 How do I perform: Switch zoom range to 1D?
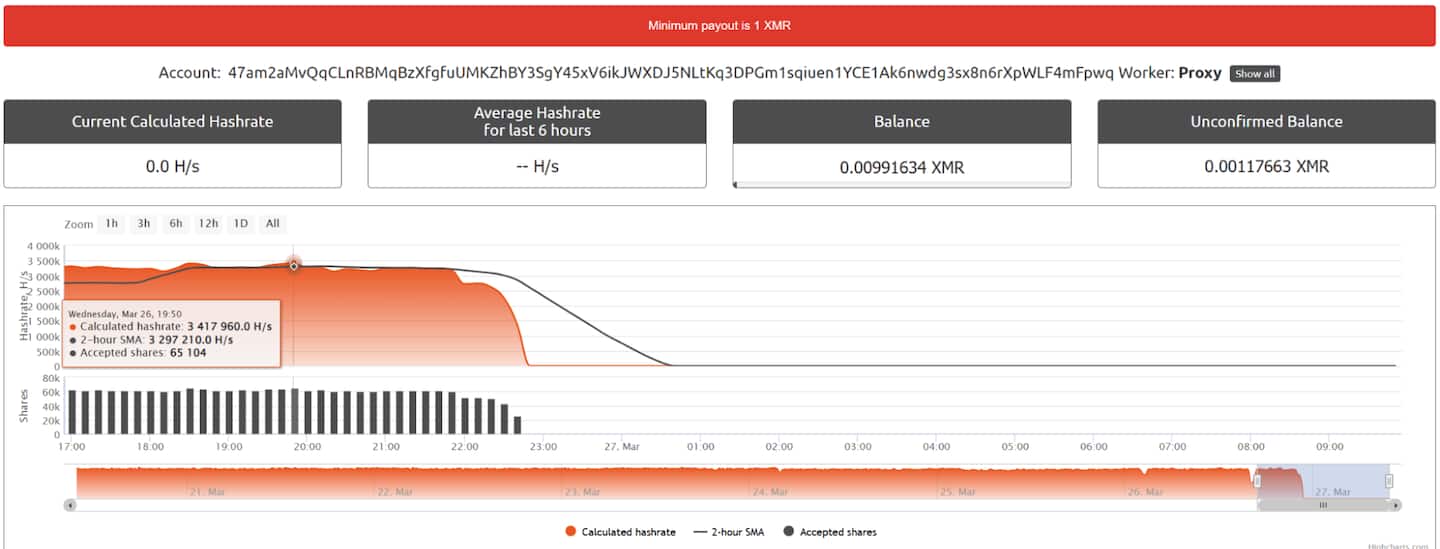pos(241,224)
